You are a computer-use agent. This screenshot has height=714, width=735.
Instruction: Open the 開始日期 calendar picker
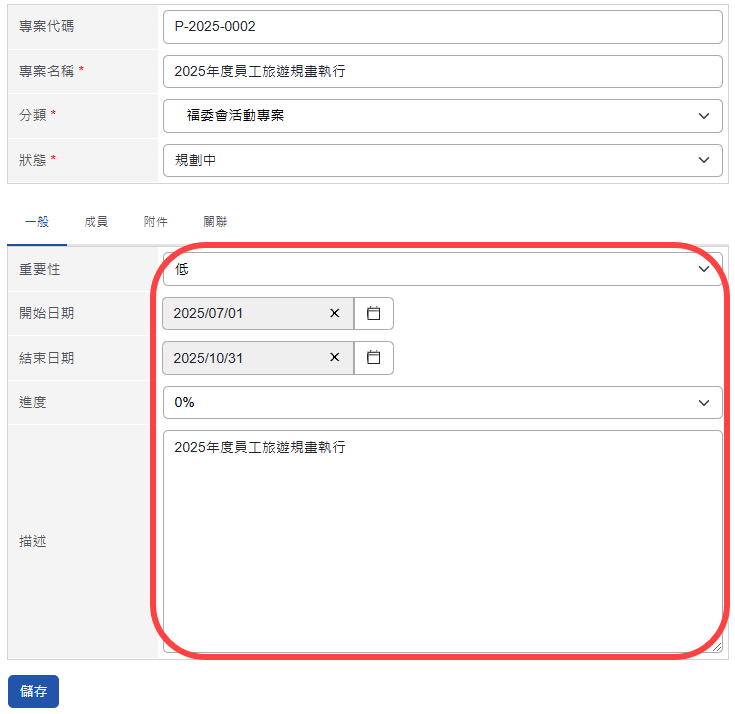click(374, 313)
